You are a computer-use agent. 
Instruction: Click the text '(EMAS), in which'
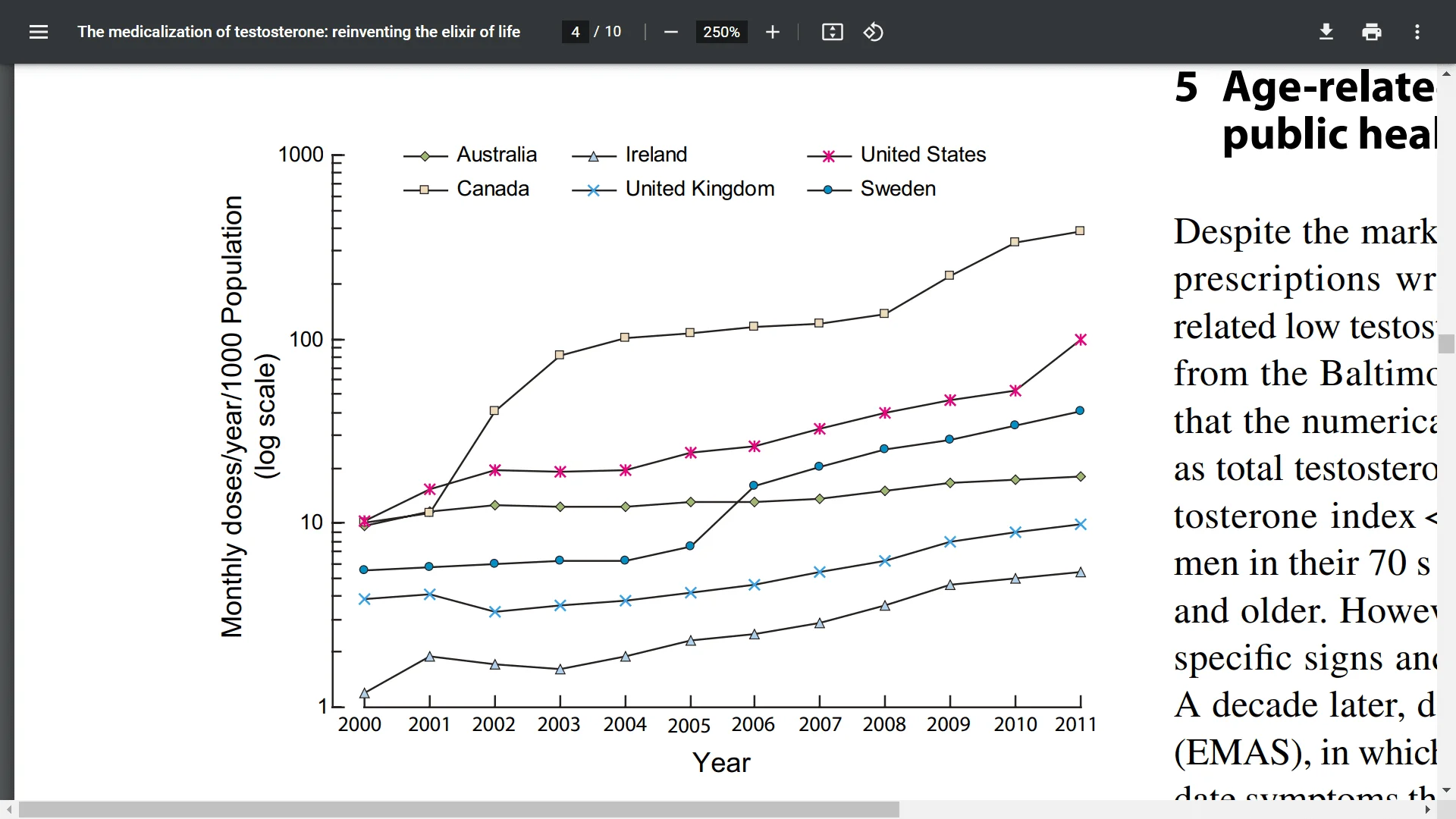1305,752
